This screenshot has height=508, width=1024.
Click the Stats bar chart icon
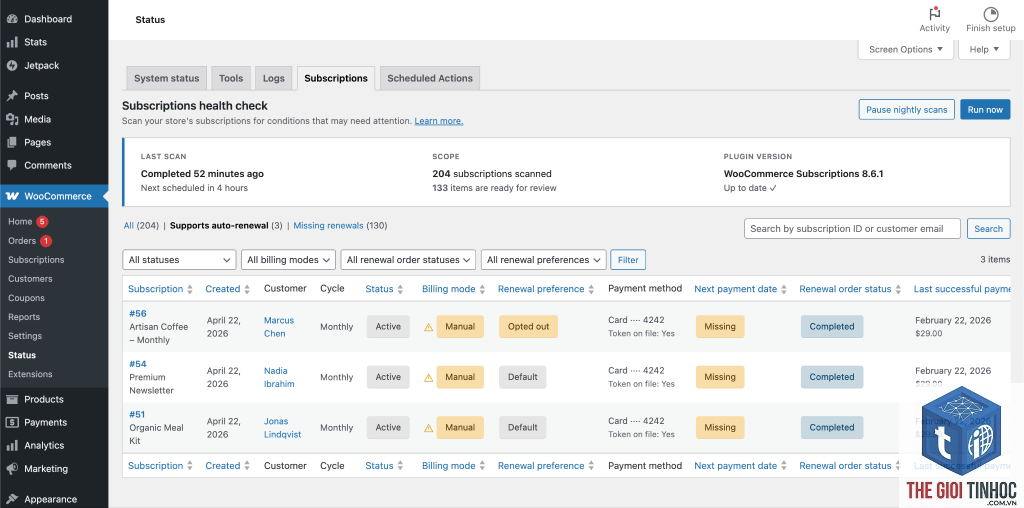point(12,42)
